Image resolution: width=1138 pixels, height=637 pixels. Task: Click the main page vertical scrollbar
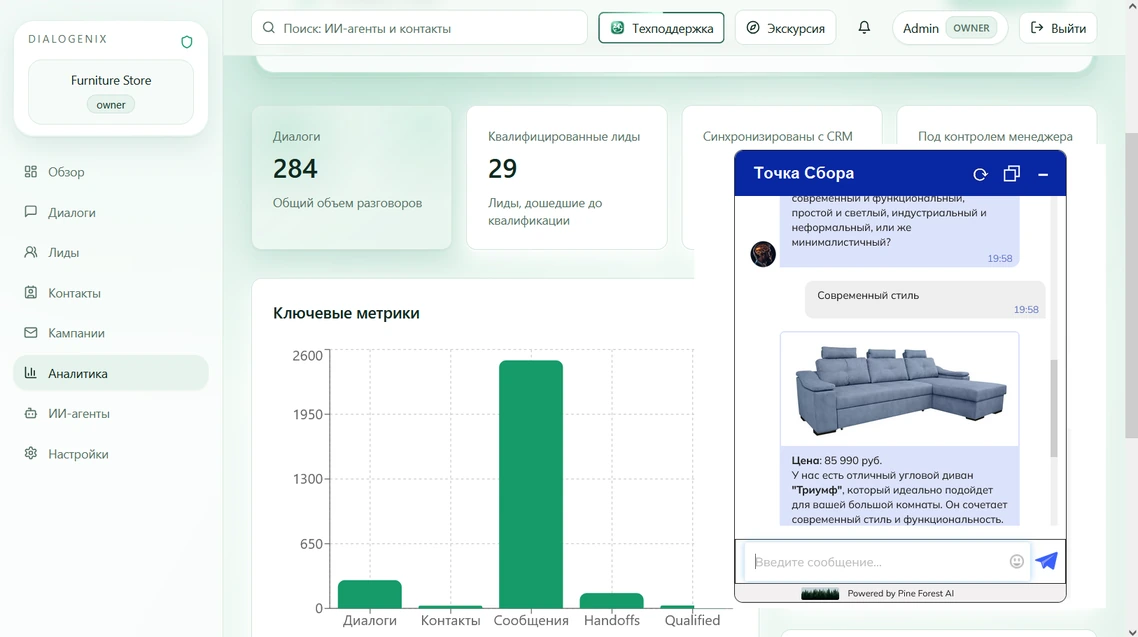[1131, 286]
